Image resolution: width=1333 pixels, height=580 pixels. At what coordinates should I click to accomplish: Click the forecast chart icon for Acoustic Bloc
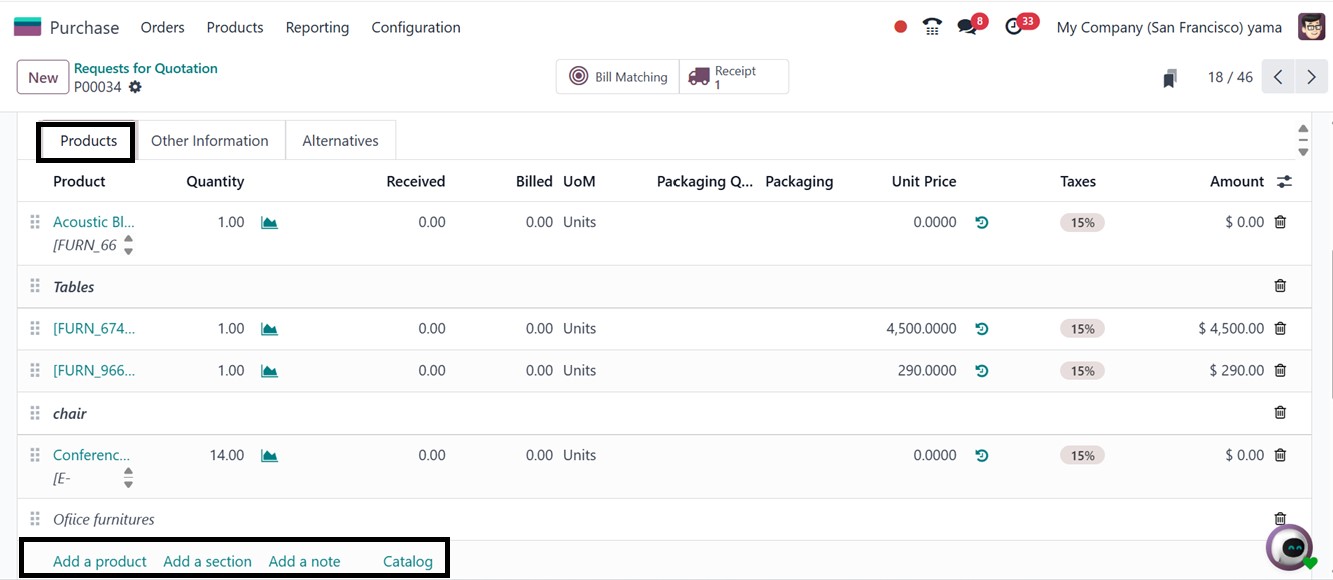(269, 223)
